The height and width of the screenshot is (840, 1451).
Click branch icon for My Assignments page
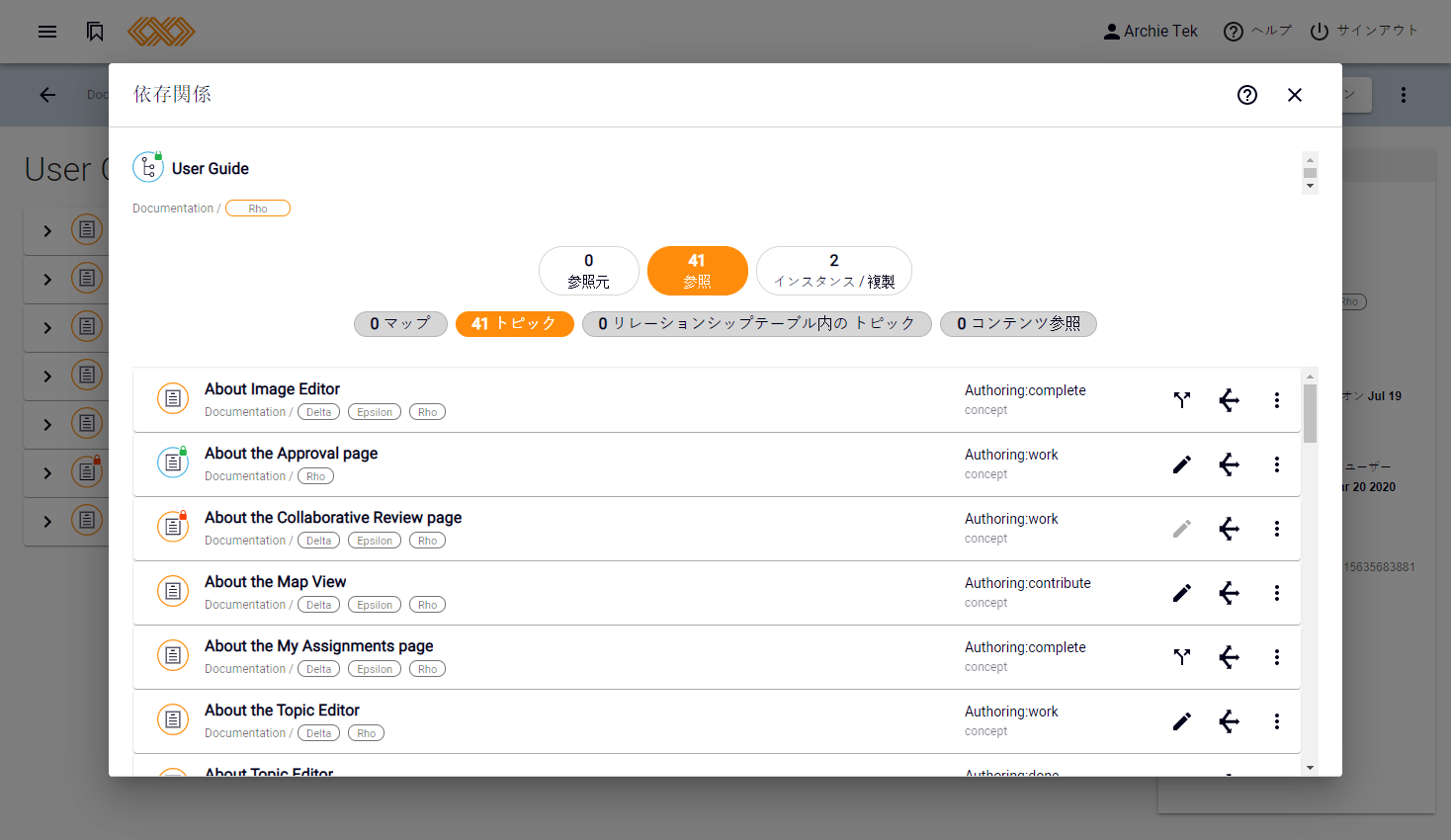click(x=1182, y=657)
